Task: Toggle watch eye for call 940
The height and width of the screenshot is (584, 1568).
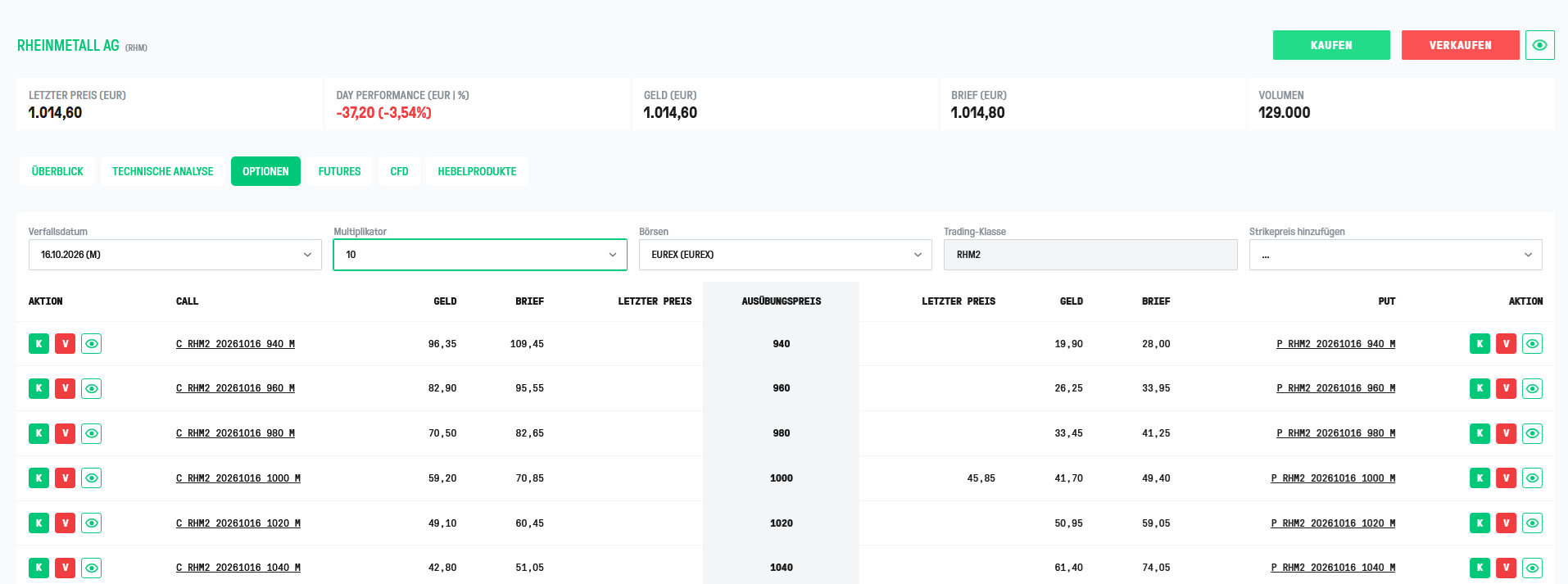Action: pos(92,344)
